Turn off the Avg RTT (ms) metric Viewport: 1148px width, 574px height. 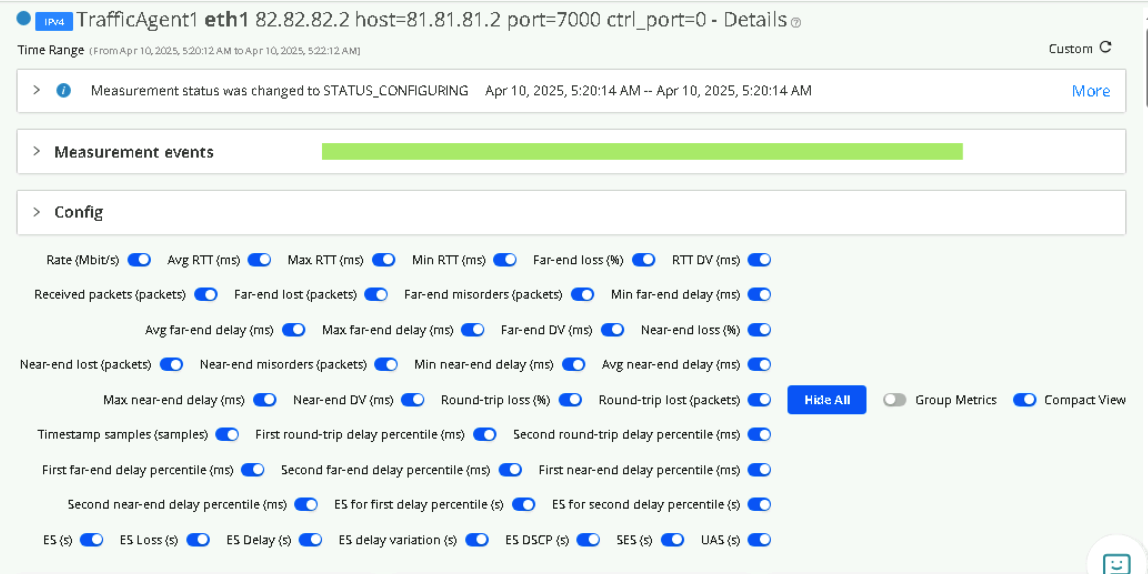[x=260, y=260]
